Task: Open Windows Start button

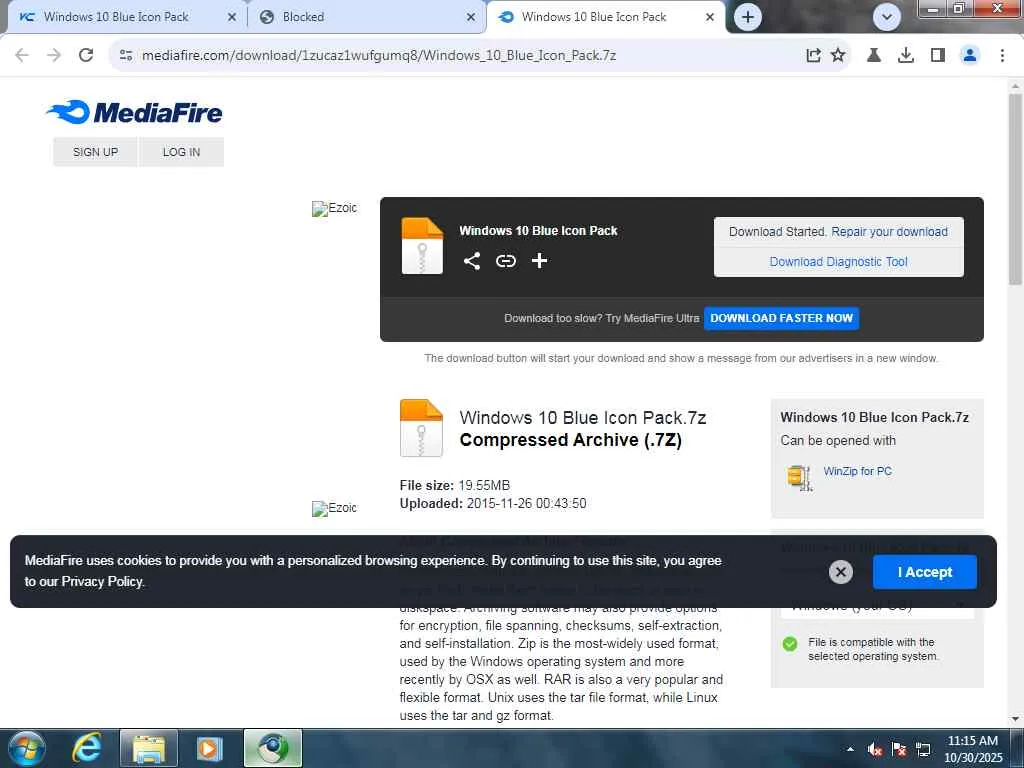Action: pyautogui.click(x=27, y=748)
